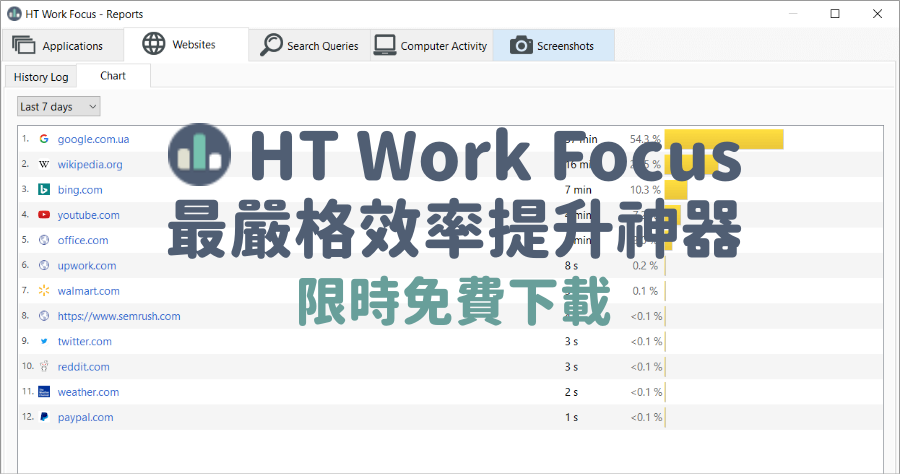Viewport: 900px width, 474px height.
Task: Click the 0.2 % value for upwork.com
Action: [645, 266]
